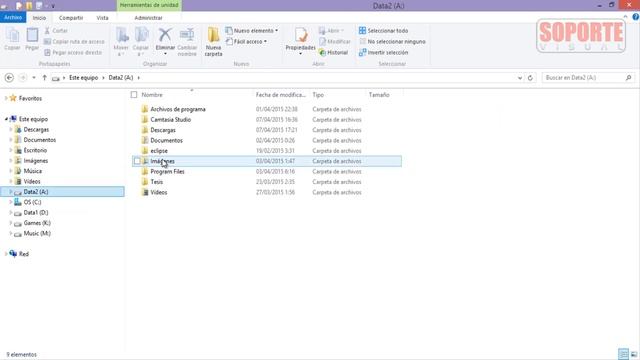Select the Camtasia Studio folder
The image size is (640, 360).
[x=171, y=120]
